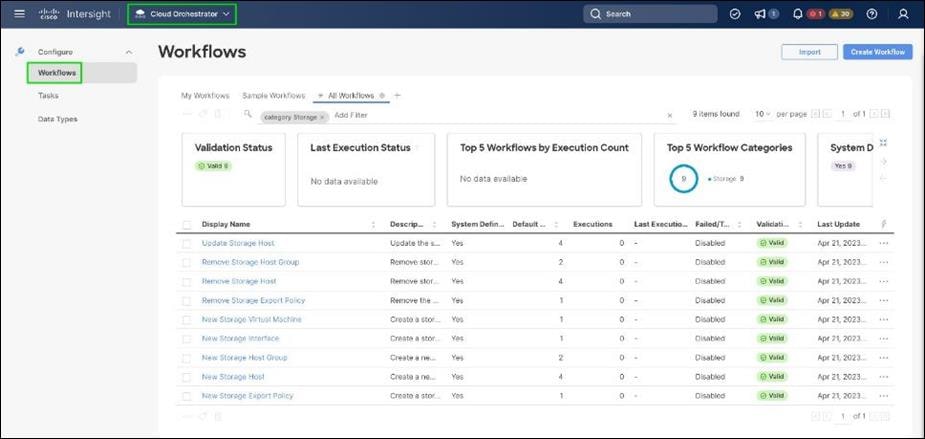
Task: Clear all filters with the X icon
Action: click(x=670, y=116)
